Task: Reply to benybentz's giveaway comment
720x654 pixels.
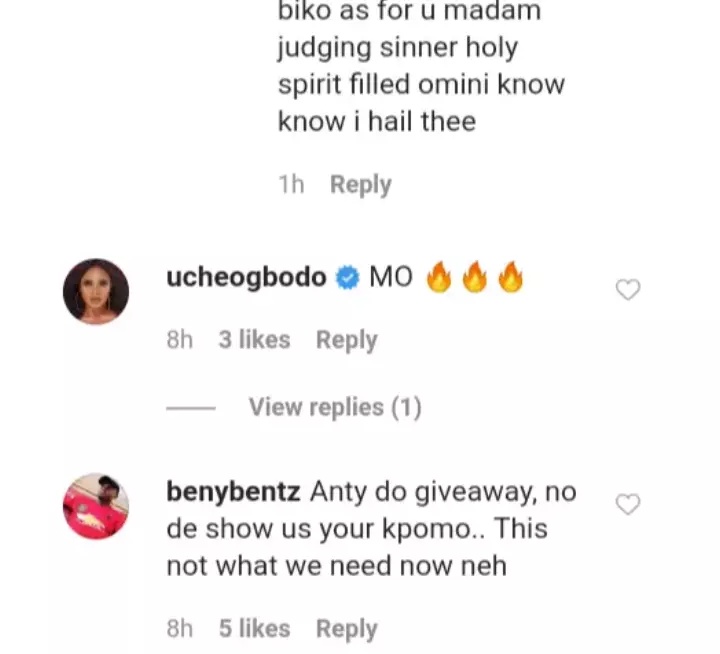Action: (x=346, y=629)
